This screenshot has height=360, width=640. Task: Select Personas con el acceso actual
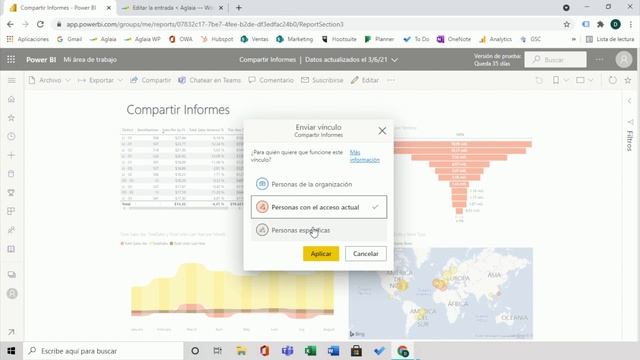pyautogui.click(x=319, y=207)
